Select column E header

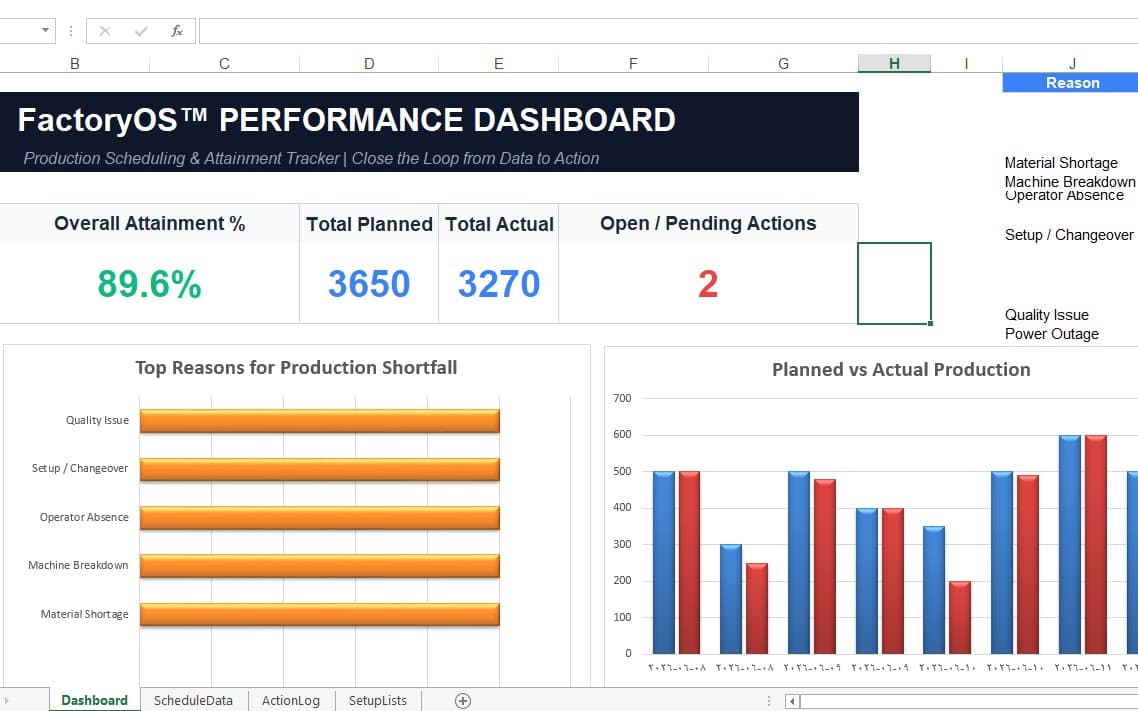click(x=499, y=64)
